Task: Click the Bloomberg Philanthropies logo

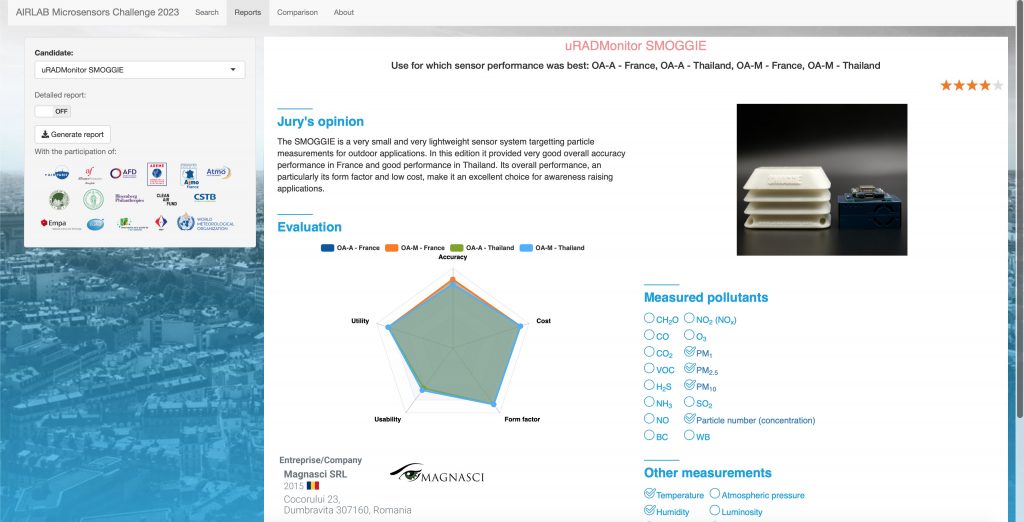Action: coord(129,198)
